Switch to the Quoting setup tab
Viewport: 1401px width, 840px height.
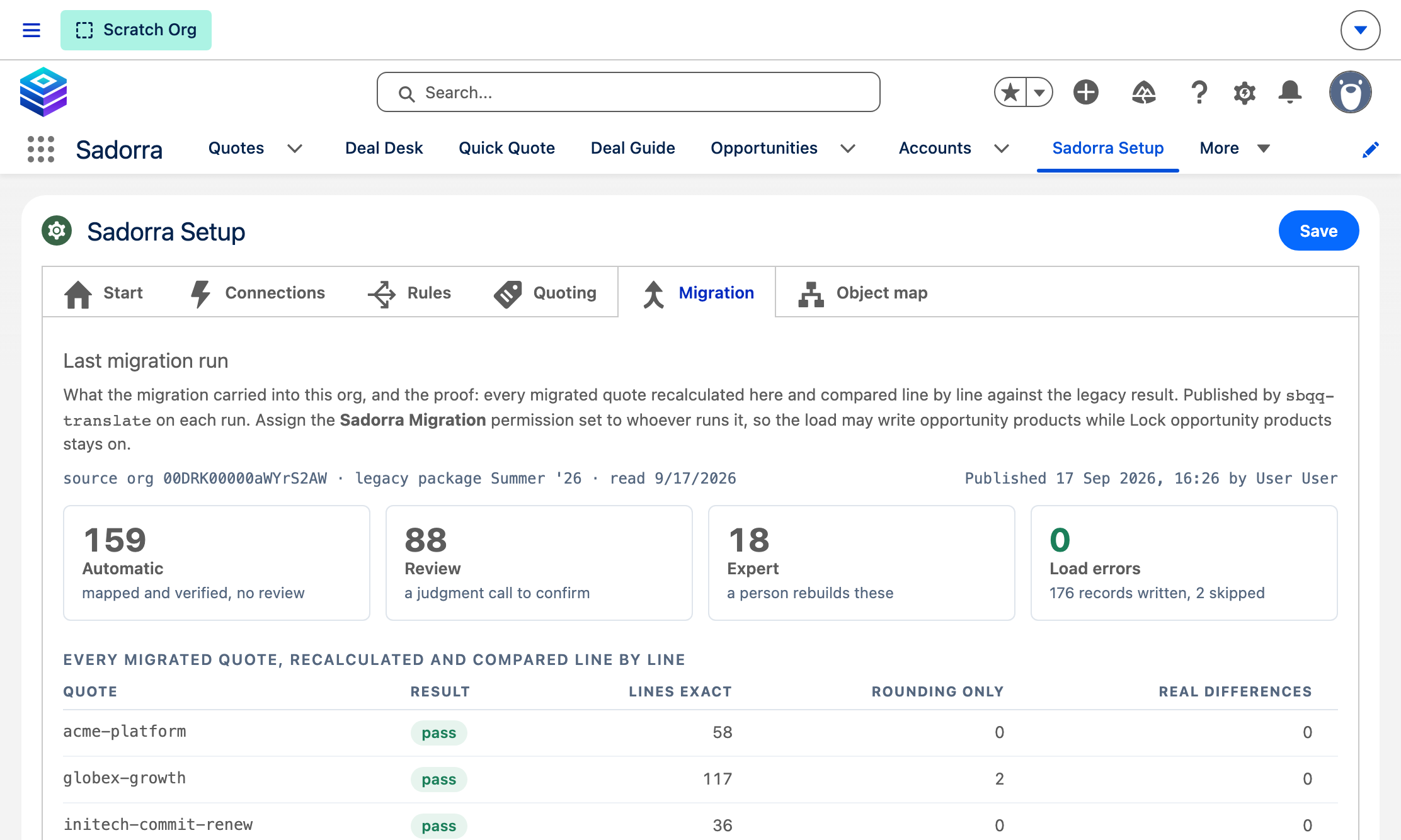545,293
